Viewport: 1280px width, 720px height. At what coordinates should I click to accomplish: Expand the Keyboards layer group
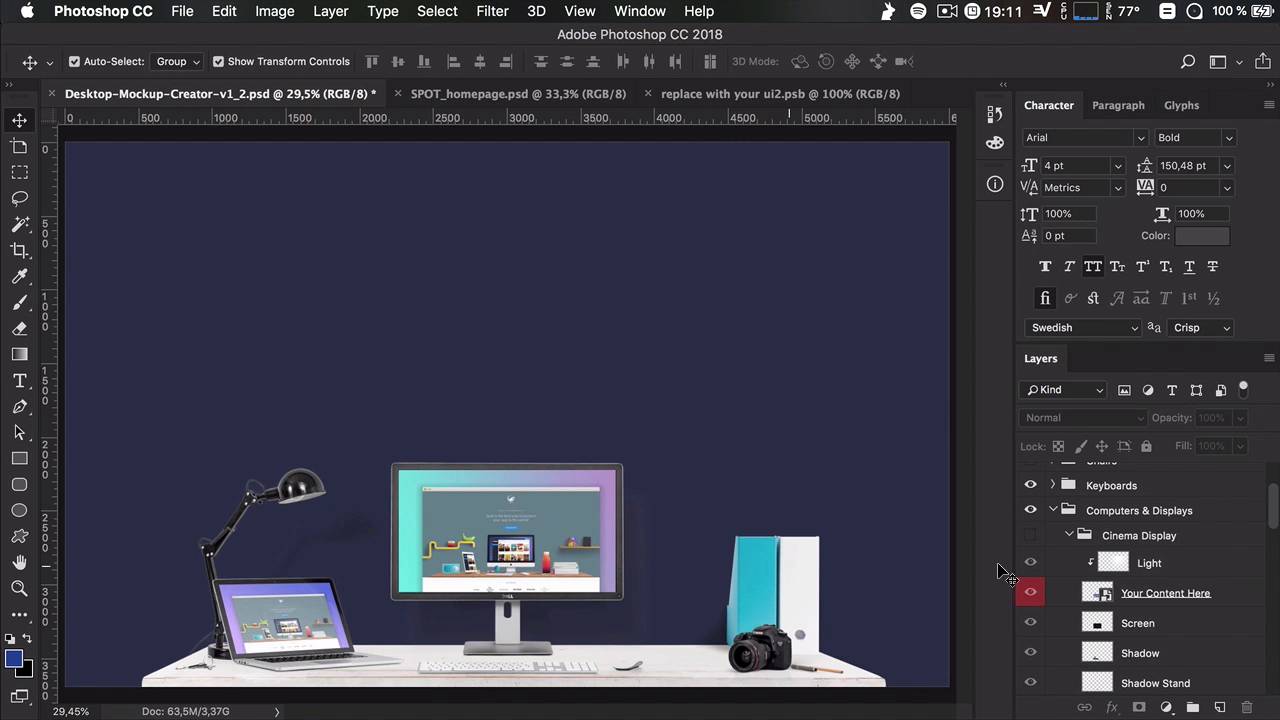point(1052,485)
